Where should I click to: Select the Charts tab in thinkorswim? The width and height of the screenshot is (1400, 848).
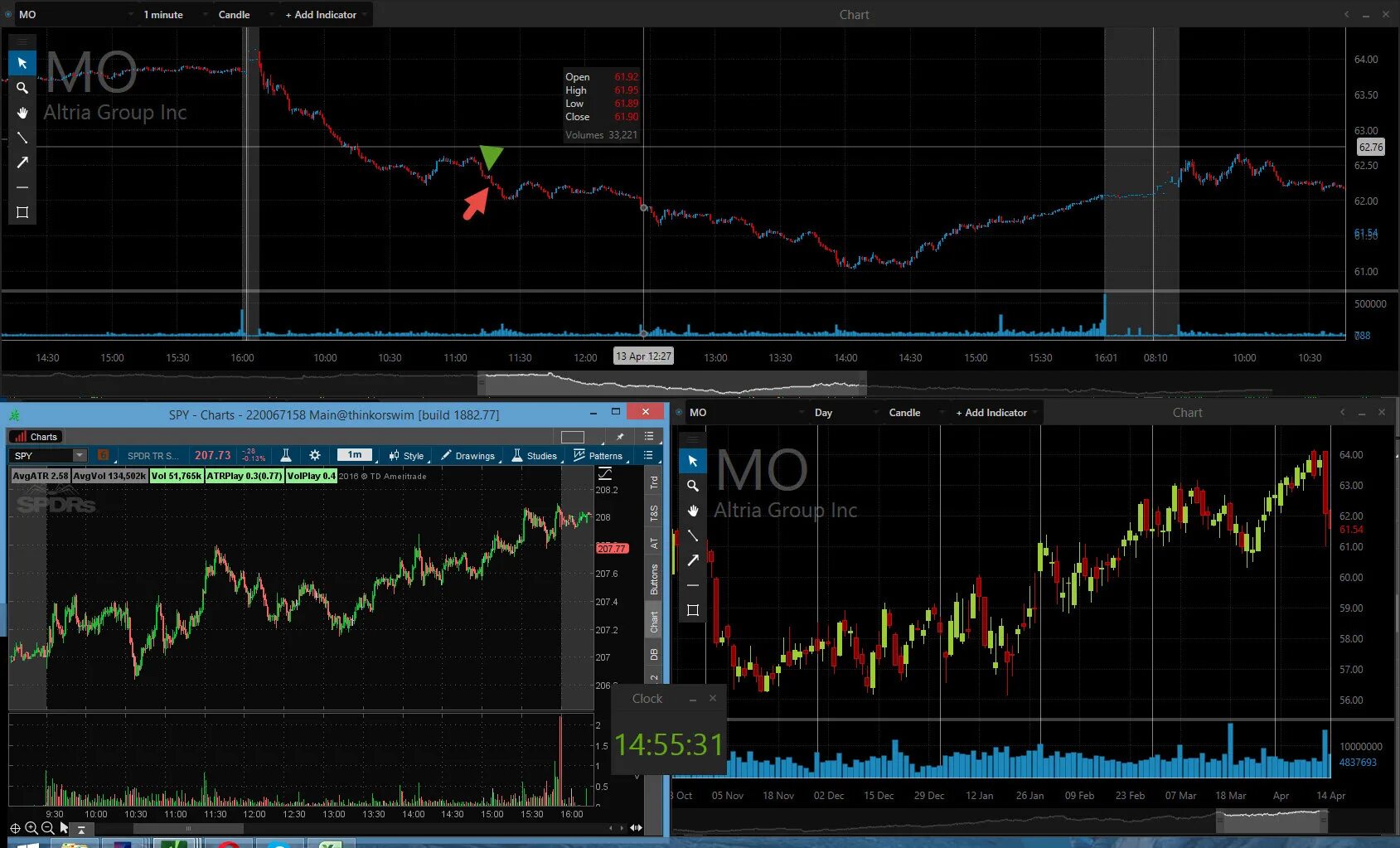[x=36, y=437]
